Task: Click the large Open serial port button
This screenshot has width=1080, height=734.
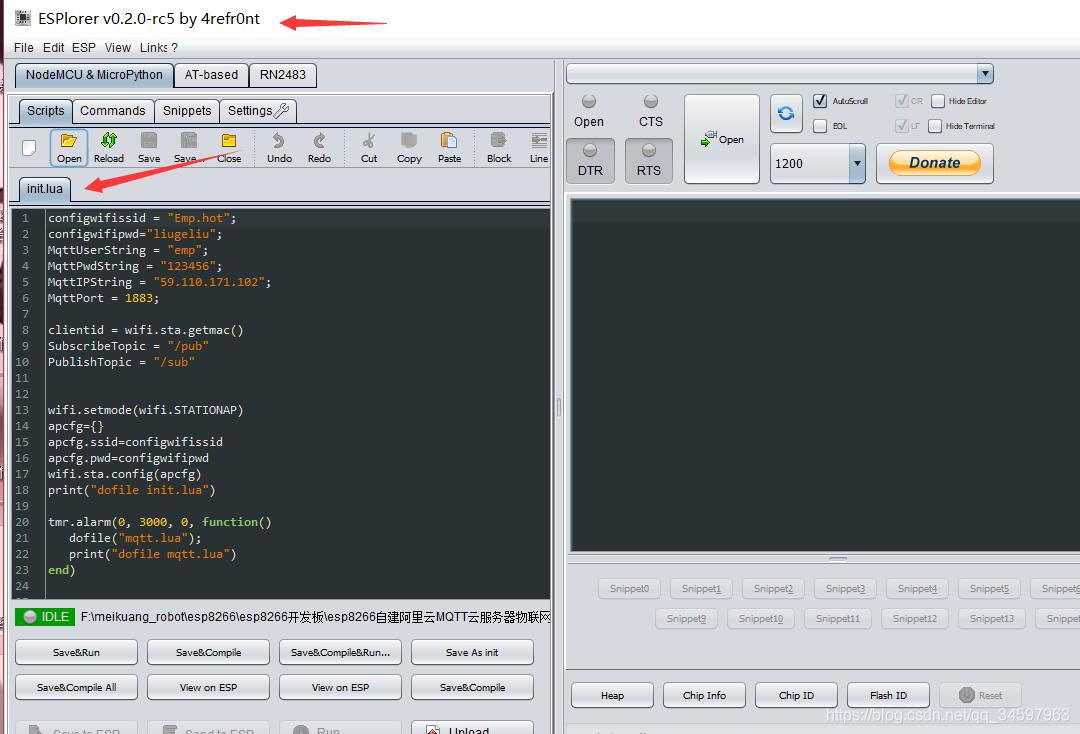Action: (722, 139)
